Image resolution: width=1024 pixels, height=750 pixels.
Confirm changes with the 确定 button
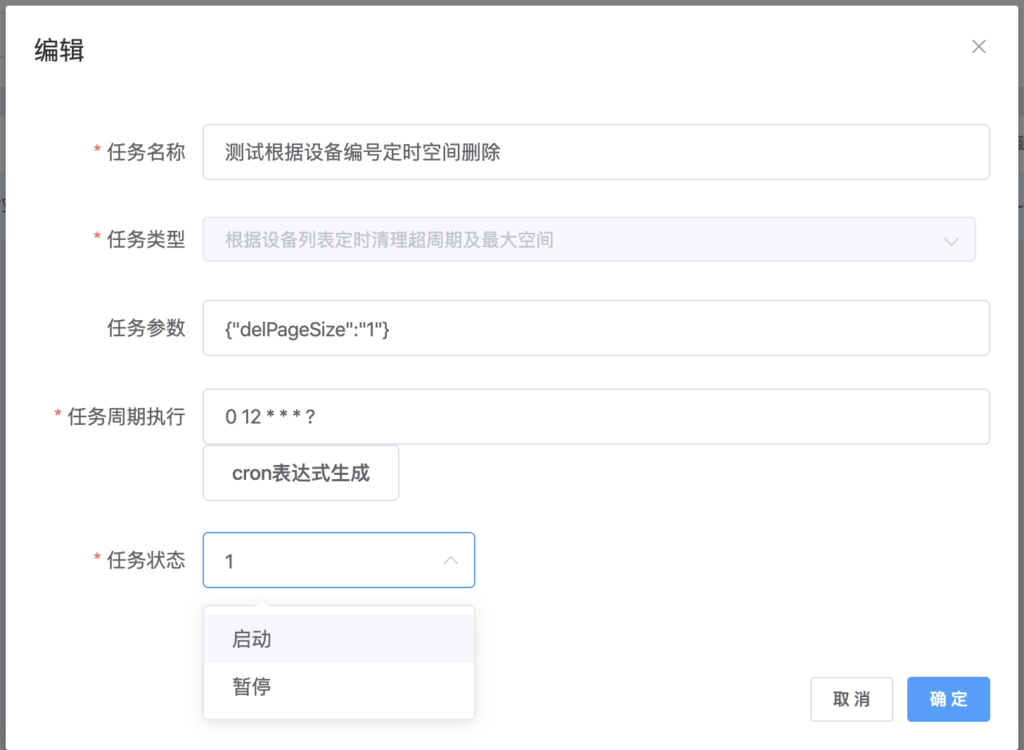click(948, 699)
